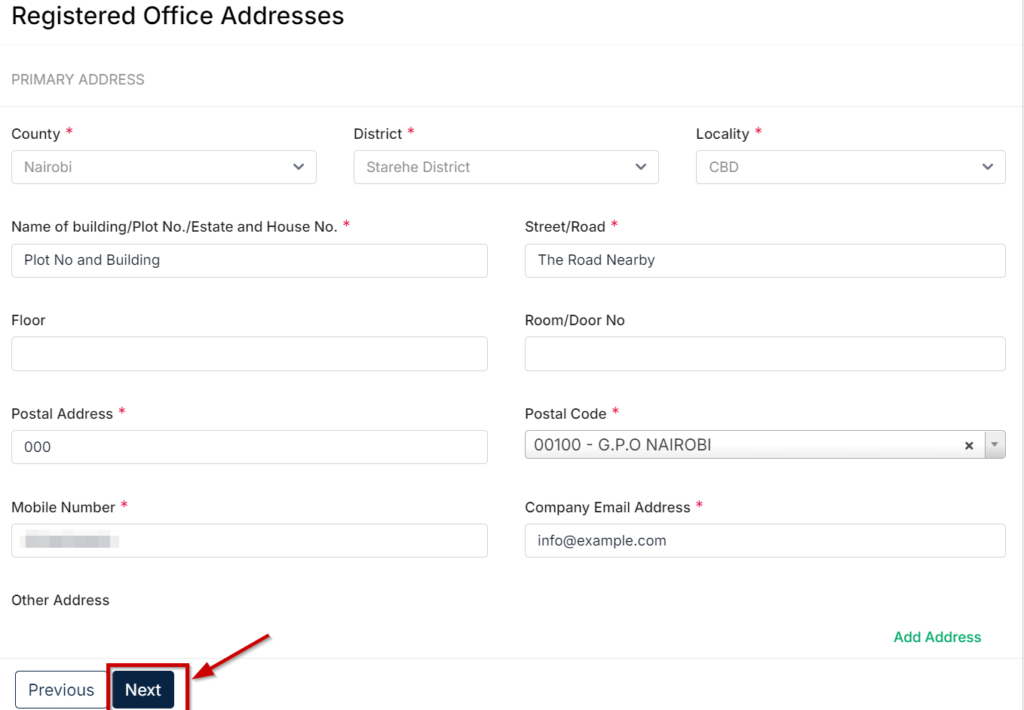Screen dimensions: 1024x710
Task: Click the Plot No and Building field
Action: coord(248,261)
